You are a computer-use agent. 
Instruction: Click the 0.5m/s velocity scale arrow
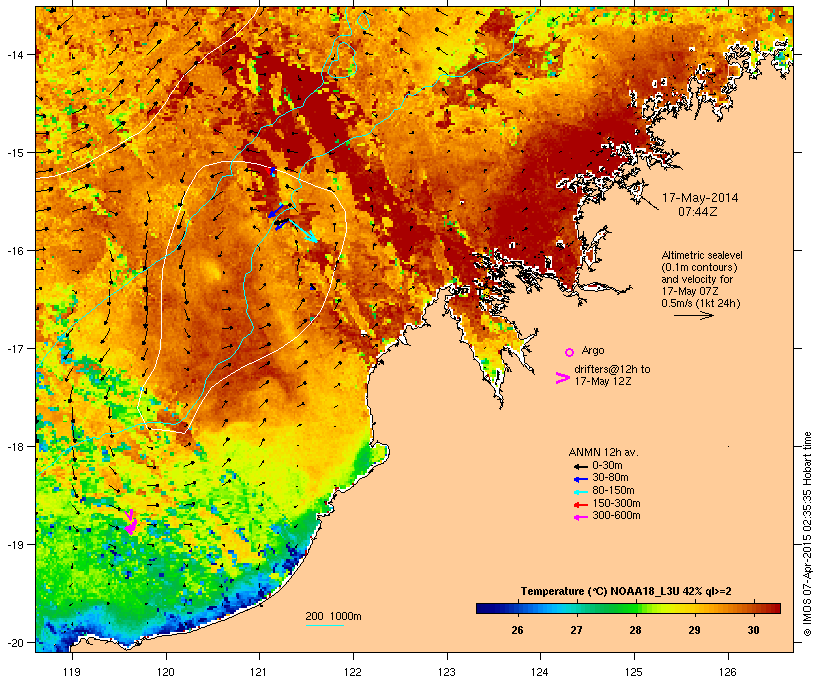pyautogui.click(x=693, y=315)
